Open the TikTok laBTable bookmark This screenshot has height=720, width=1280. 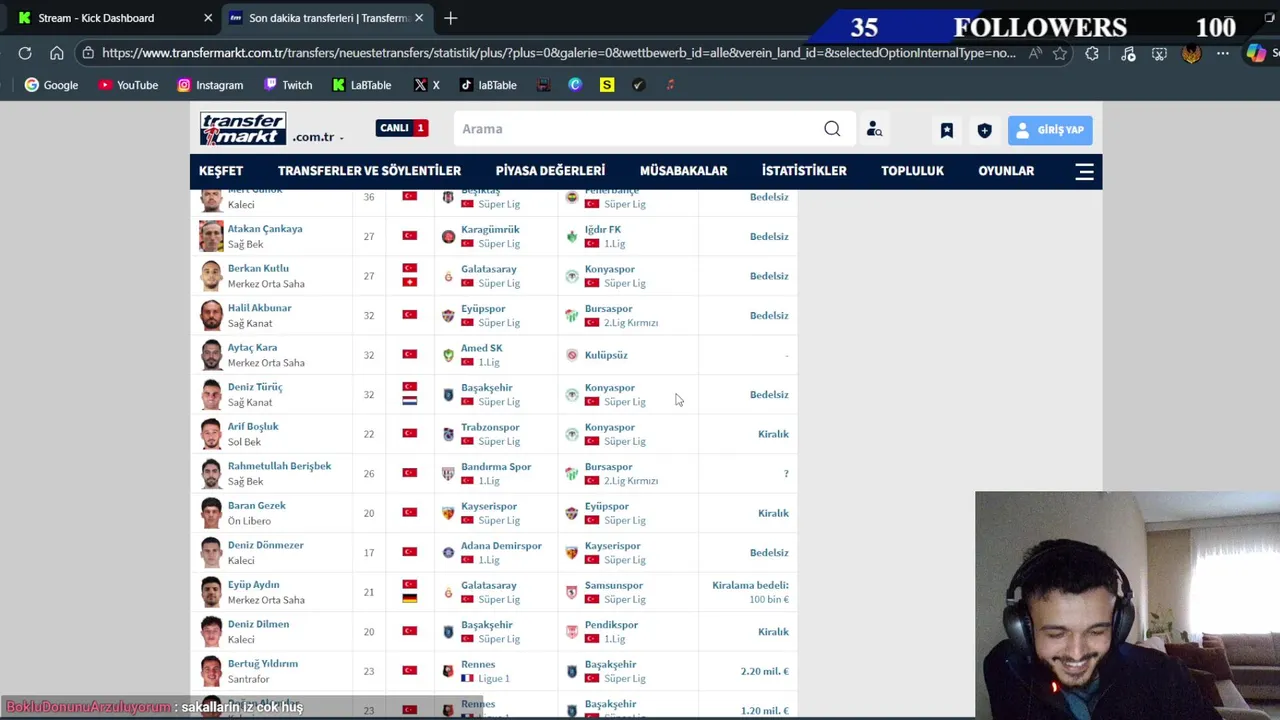(488, 85)
